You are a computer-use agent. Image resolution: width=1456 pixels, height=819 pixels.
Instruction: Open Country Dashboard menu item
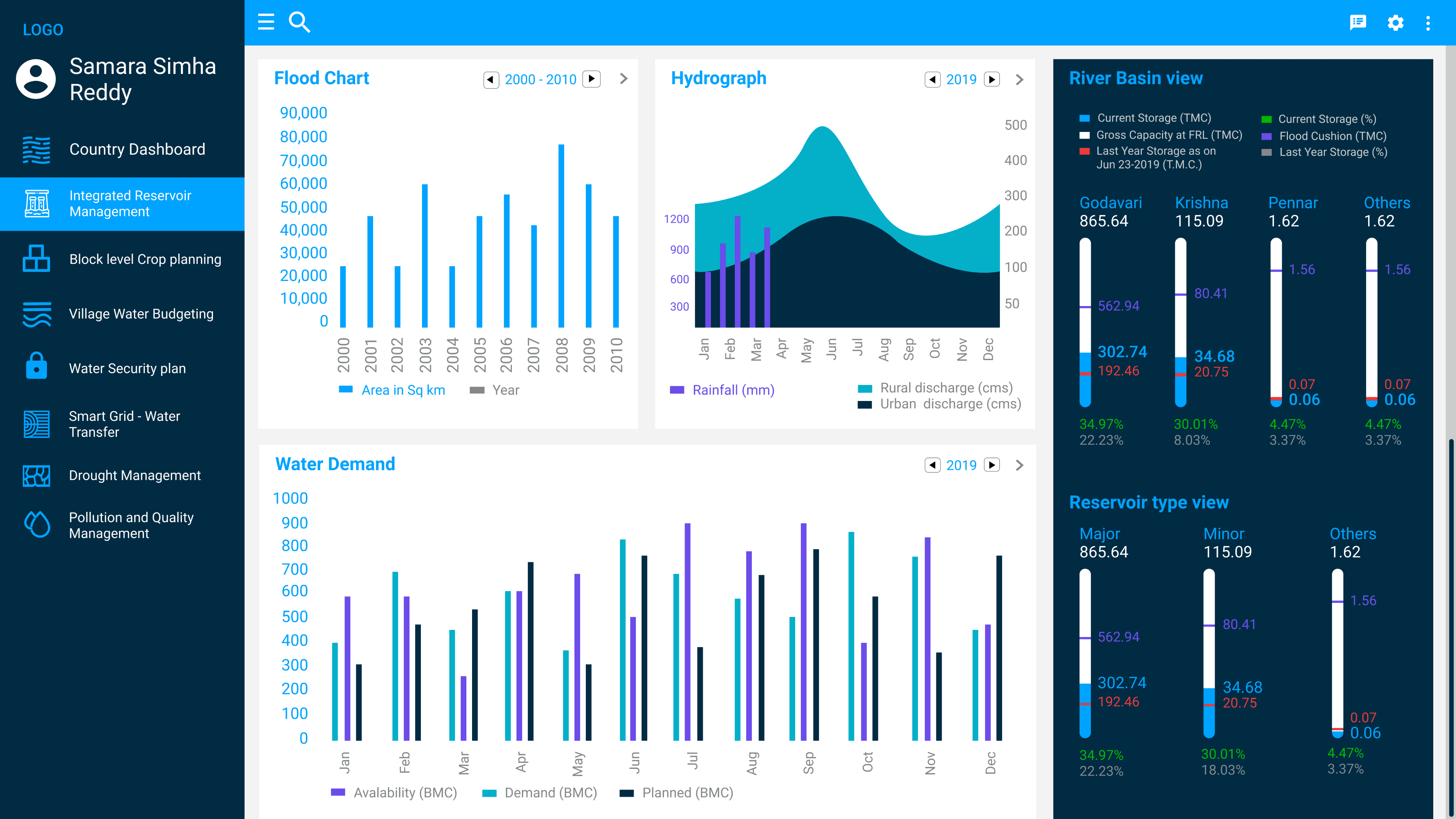(x=137, y=149)
